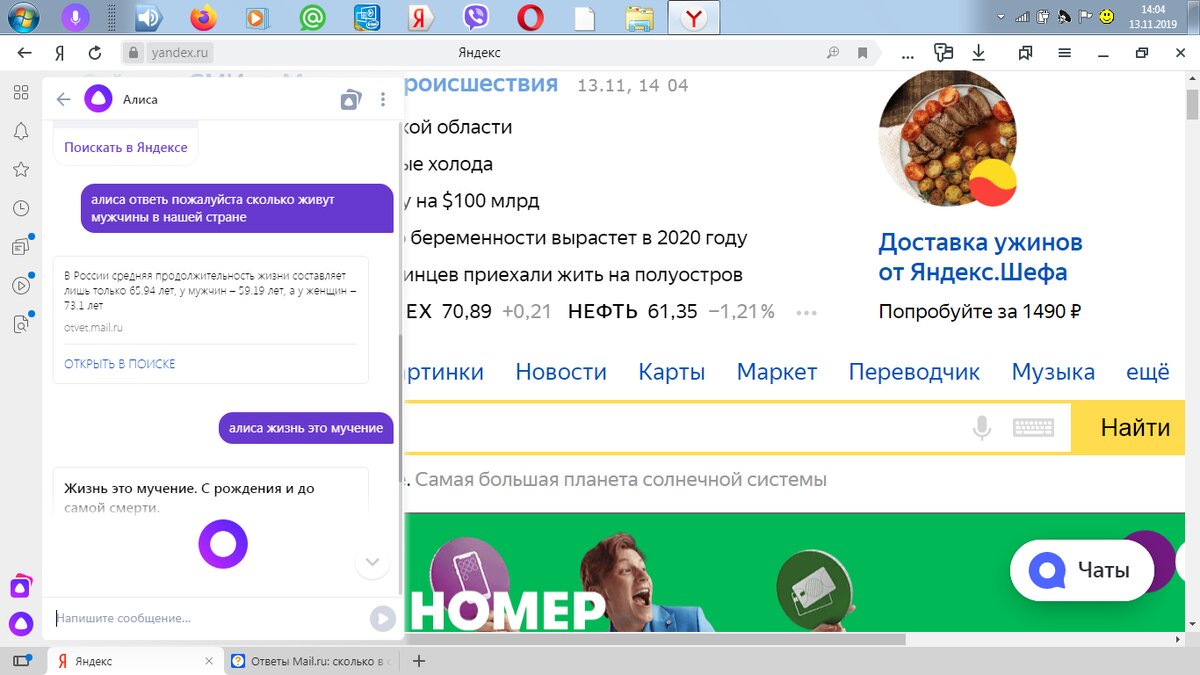Show hidden tray icons arrow
Screen dimensions: 1200x675
click(999, 17)
